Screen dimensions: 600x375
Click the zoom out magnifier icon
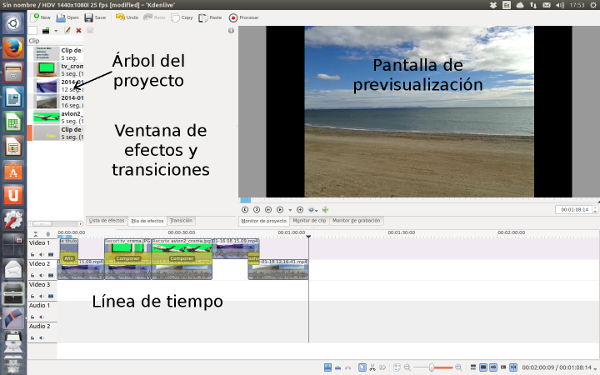(x=407, y=368)
